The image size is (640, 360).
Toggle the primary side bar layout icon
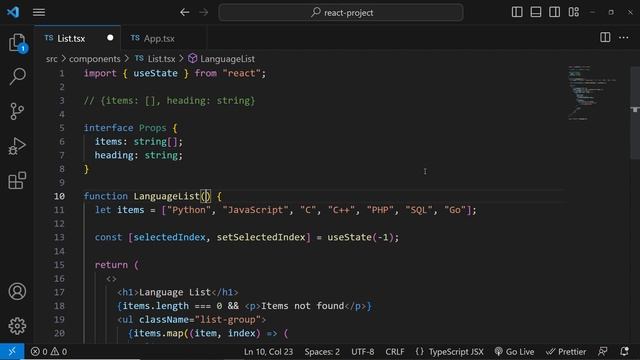517,12
